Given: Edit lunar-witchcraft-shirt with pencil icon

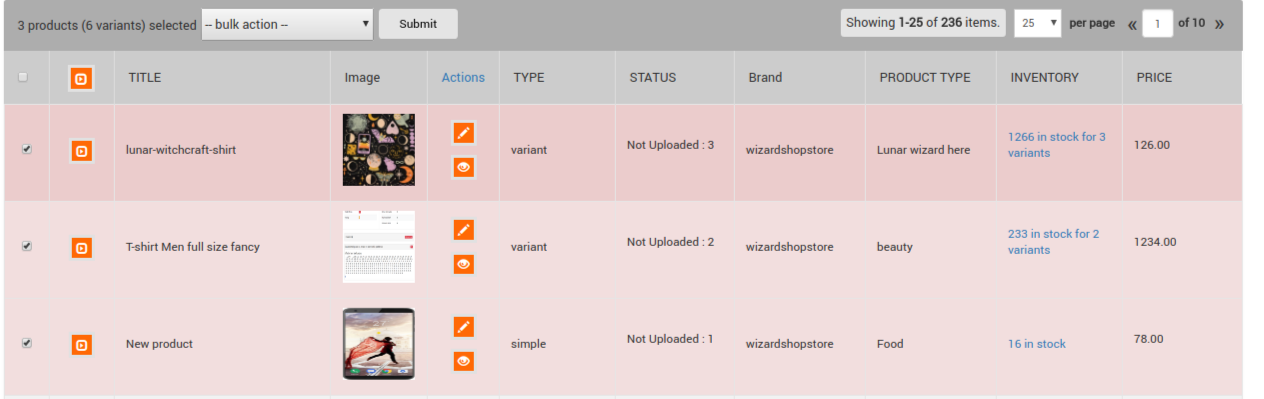Looking at the screenshot, I should coord(463,133).
